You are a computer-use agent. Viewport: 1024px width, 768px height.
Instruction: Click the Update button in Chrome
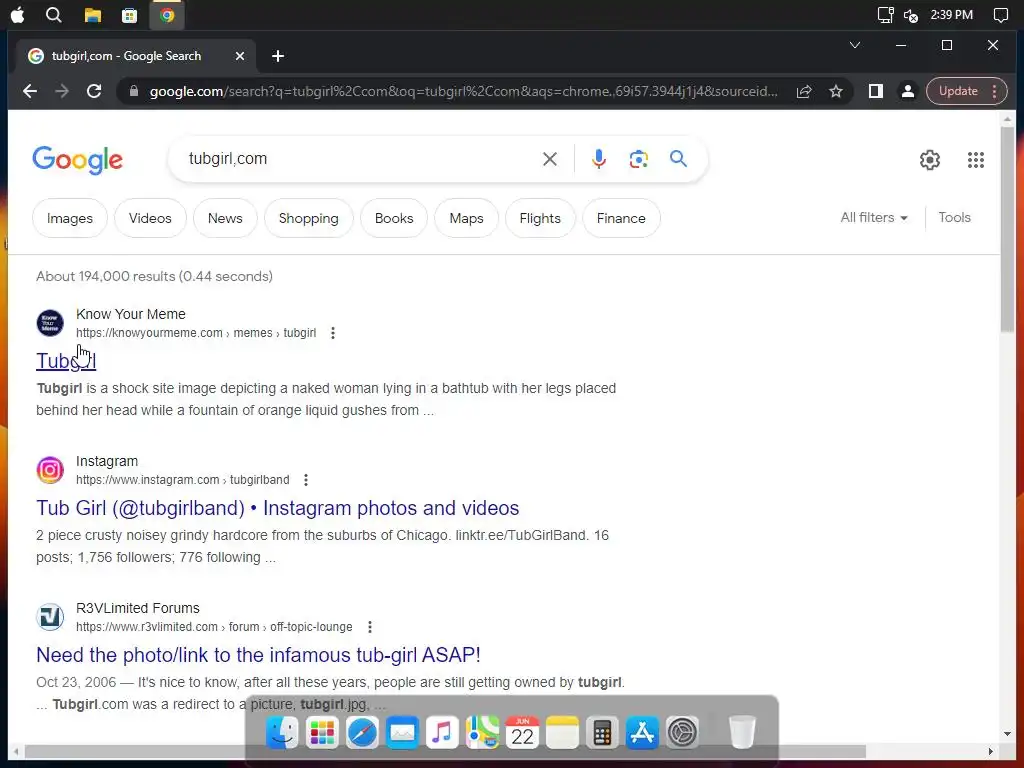(x=958, y=91)
